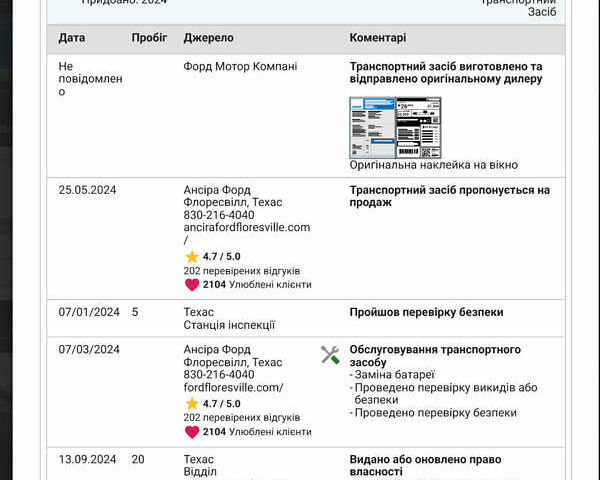Click the star rating icon in 07/03/2024 row
This screenshot has width=600, height=480.
point(192,404)
